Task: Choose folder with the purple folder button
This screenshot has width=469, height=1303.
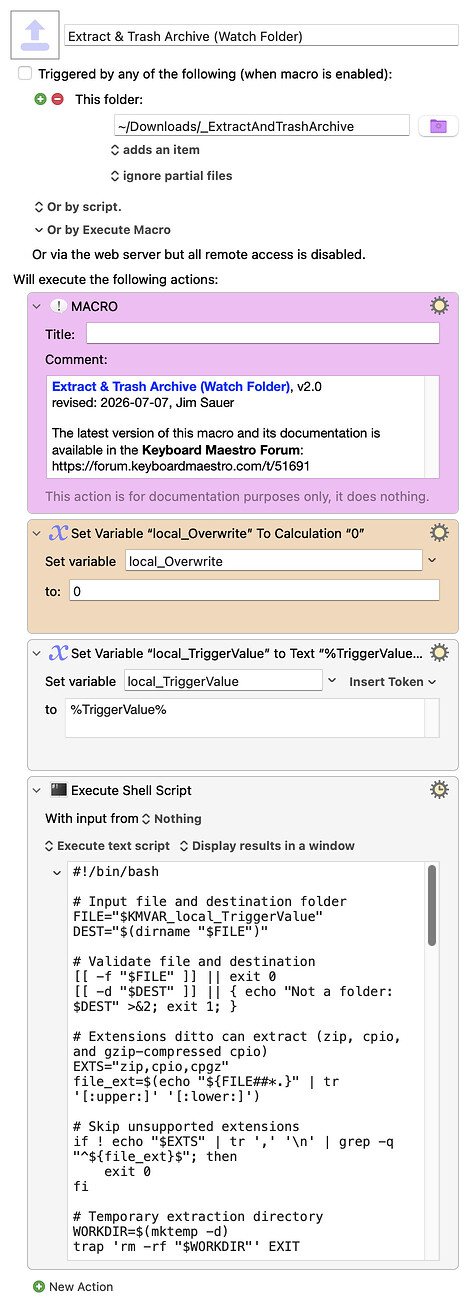Action: pos(438,126)
